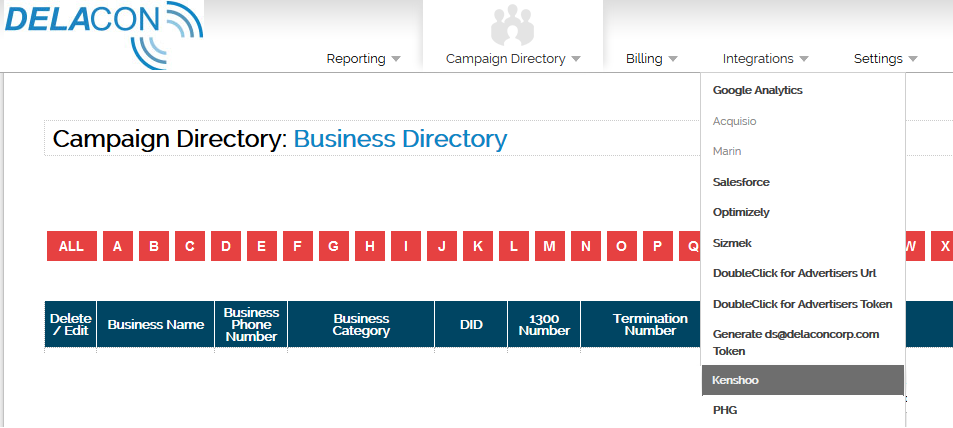Viewport: 953px width, 428px height.
Task: Open the Settings menu
Action: [x=886, y=59]
